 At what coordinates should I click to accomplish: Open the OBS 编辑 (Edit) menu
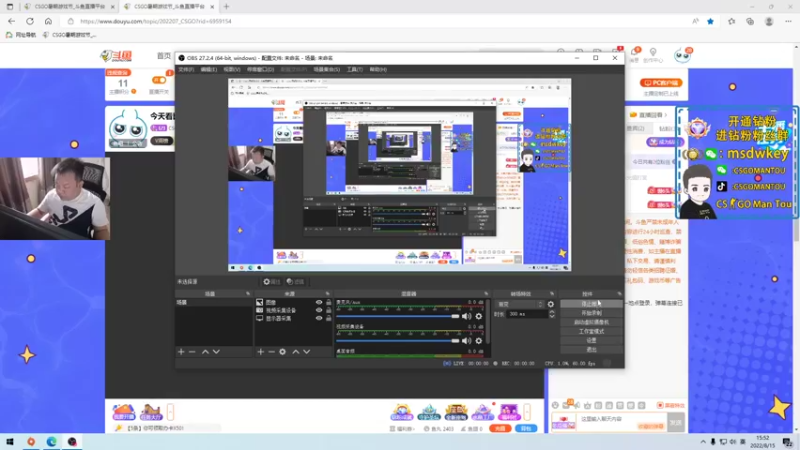click(x=208, y=69)
